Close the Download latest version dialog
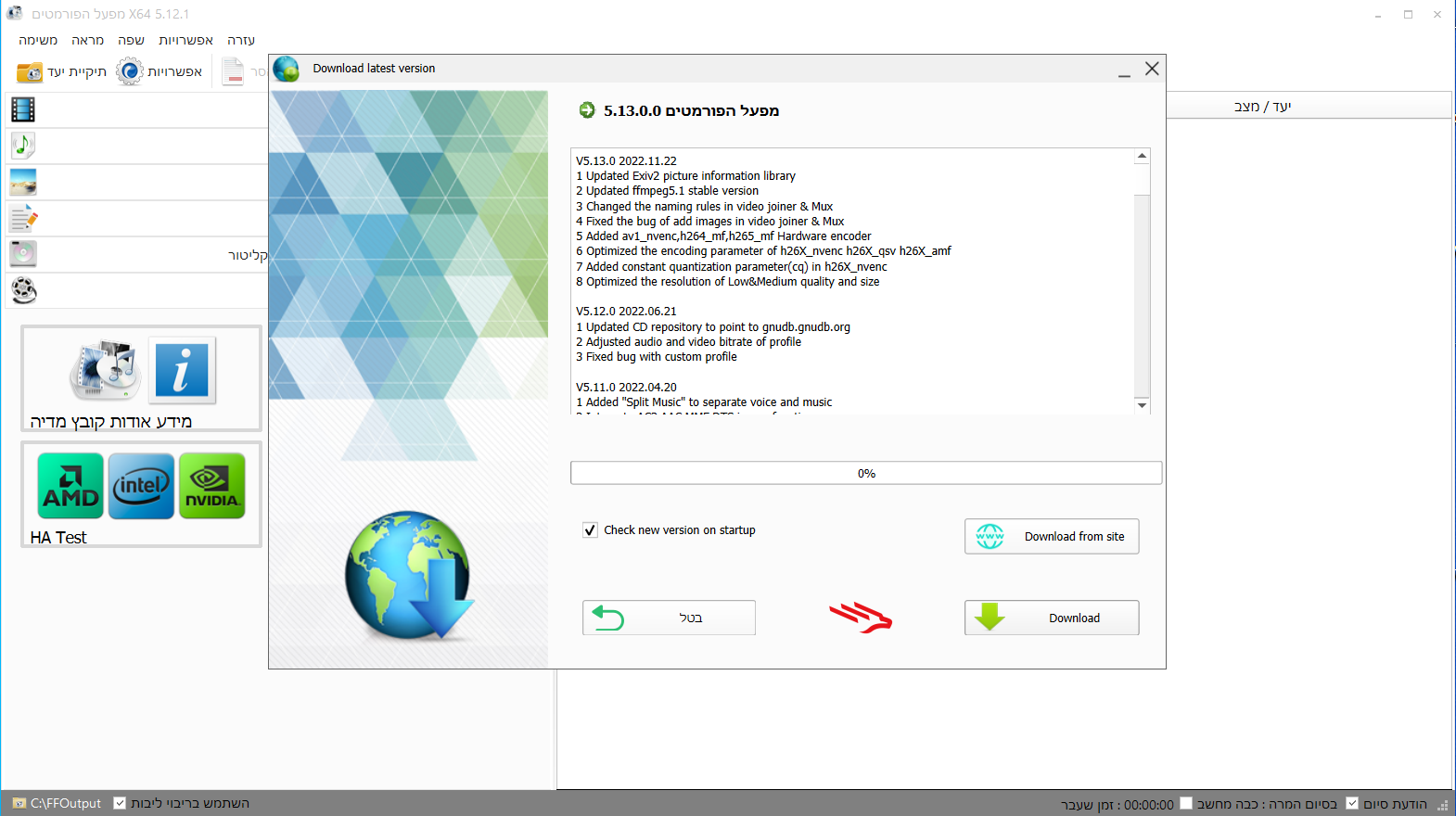This screenshot has width=1456, height=816. click(1152, 69)
